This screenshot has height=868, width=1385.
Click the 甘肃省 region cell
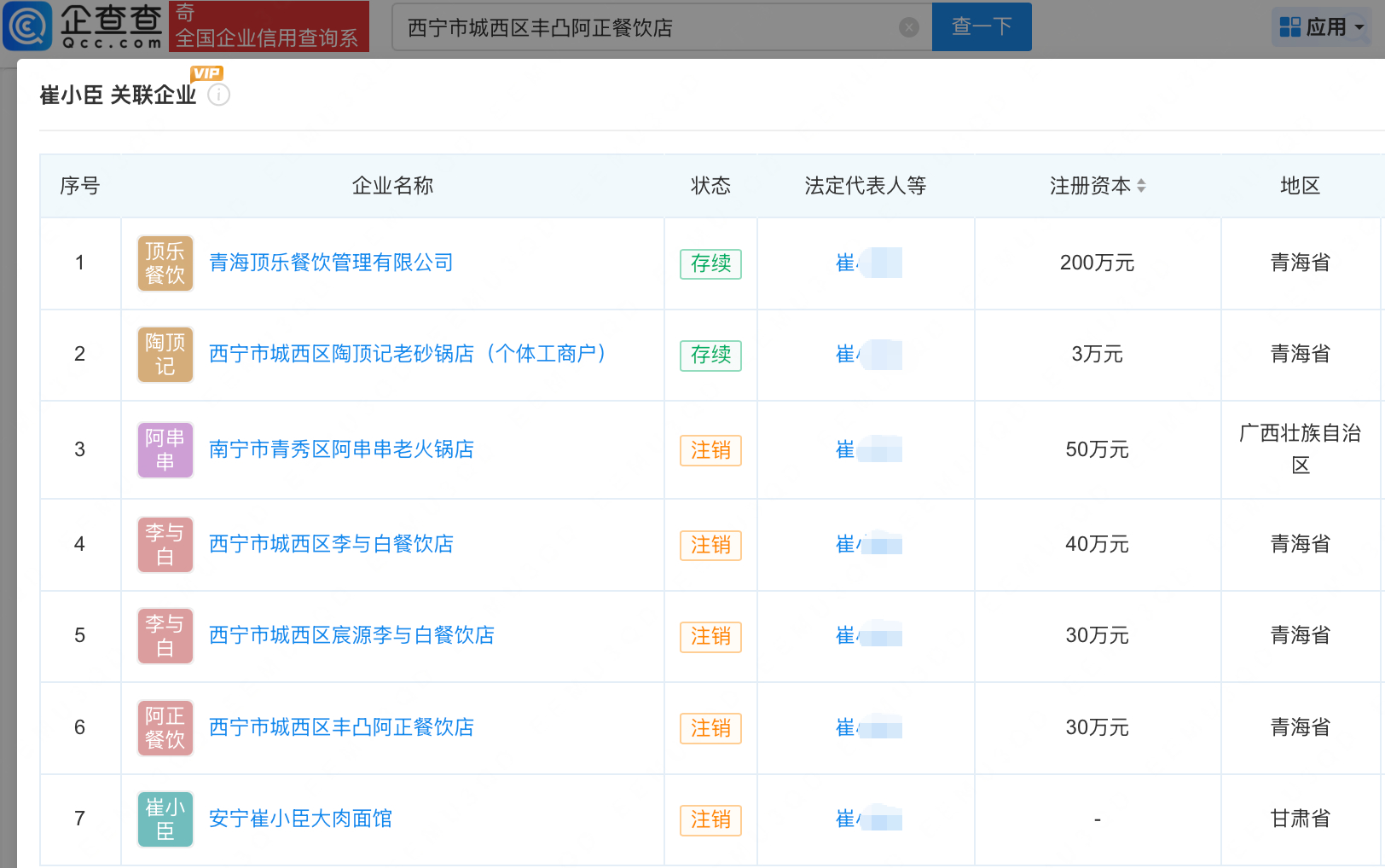coord(1300,819)
